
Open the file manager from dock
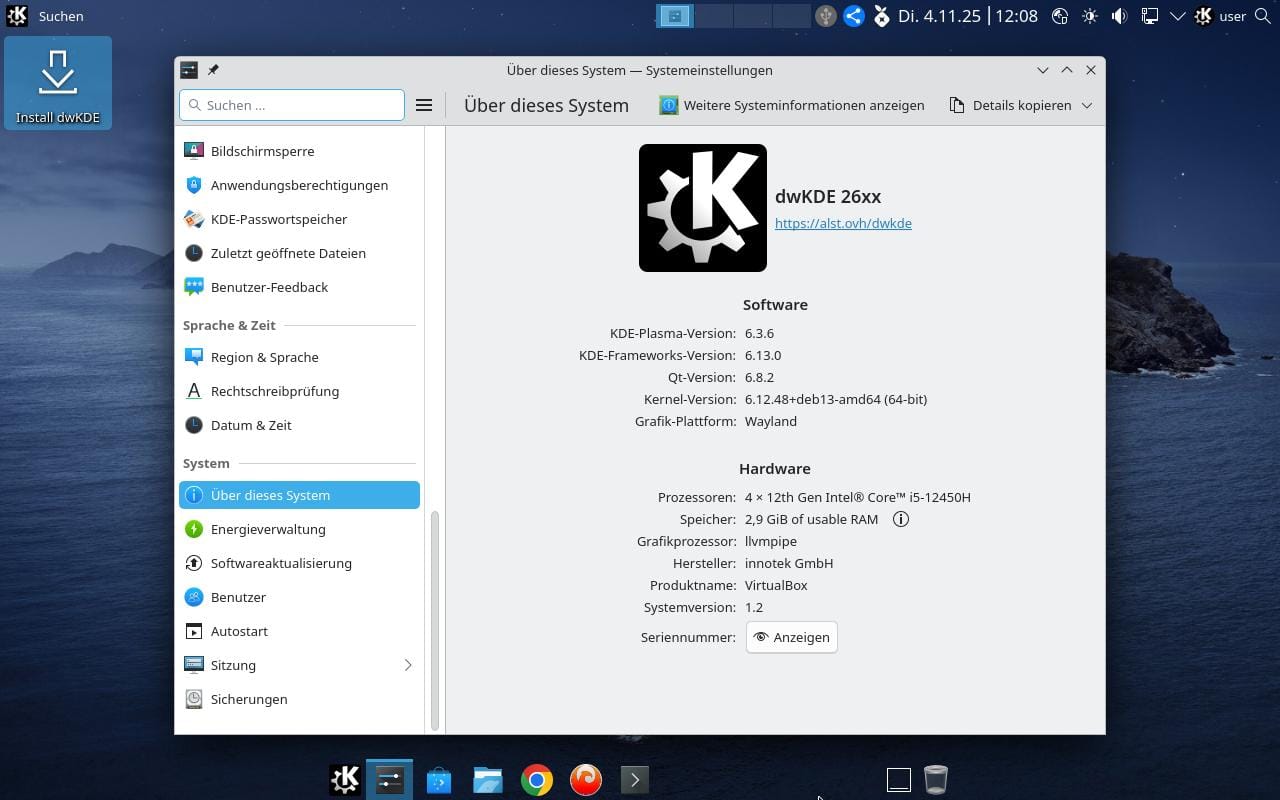point(488,779)
